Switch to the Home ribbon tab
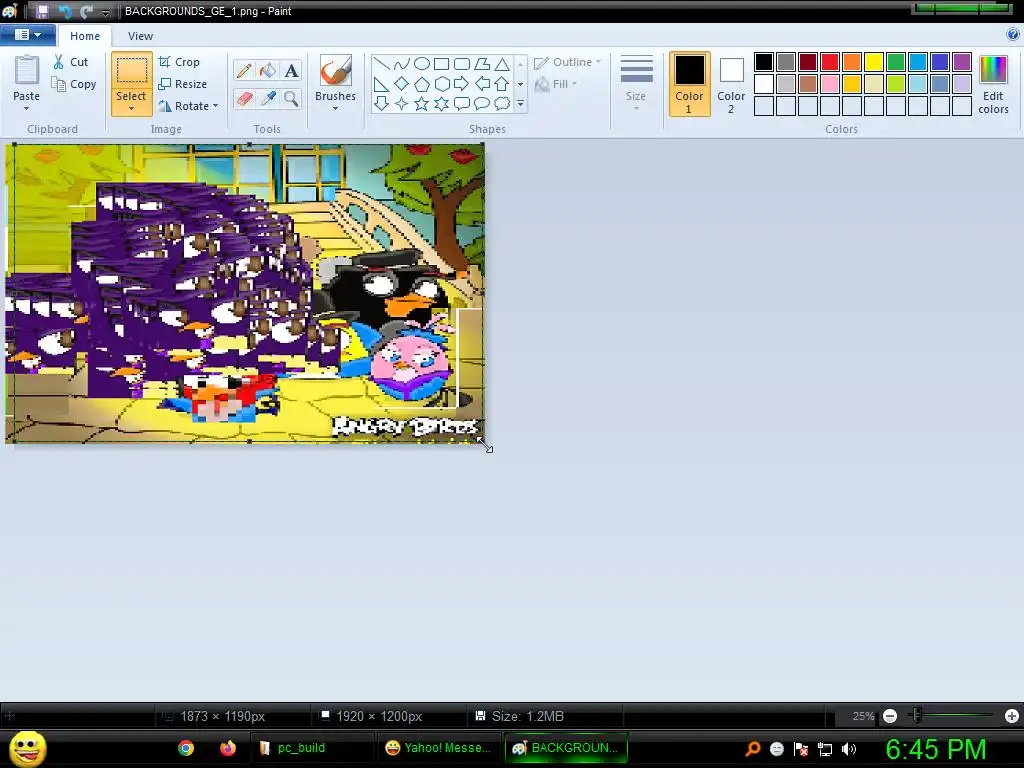1024x768 pixels. [x=85, y=36]
